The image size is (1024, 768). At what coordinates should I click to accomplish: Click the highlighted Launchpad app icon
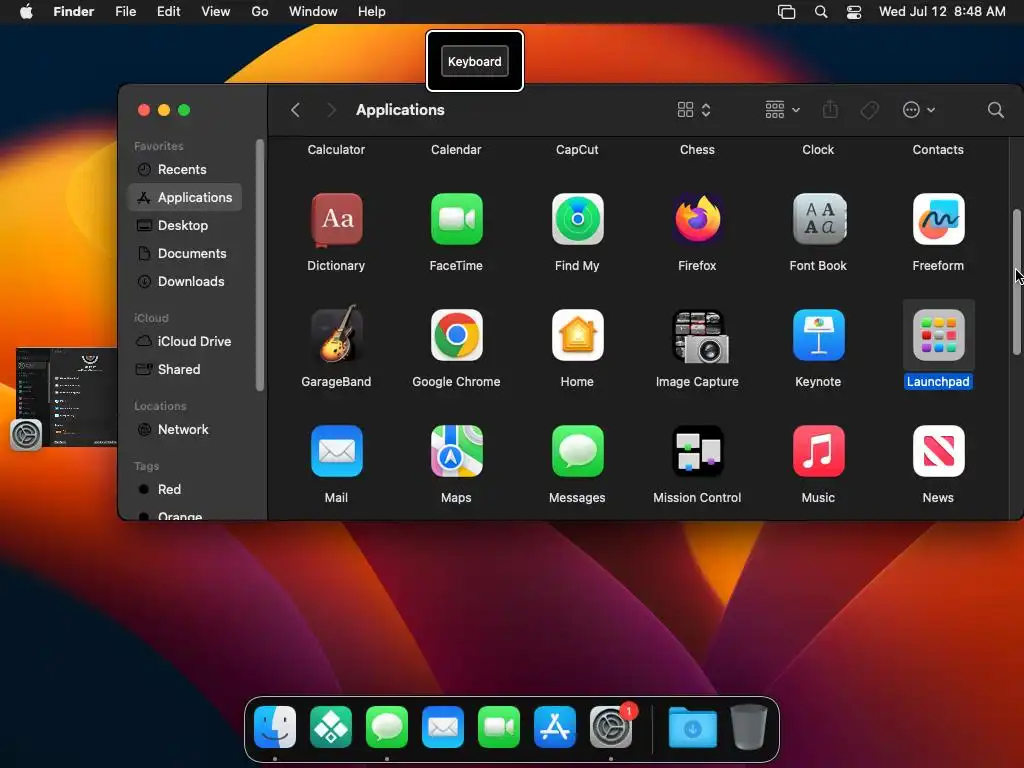[x=938, y=335]
